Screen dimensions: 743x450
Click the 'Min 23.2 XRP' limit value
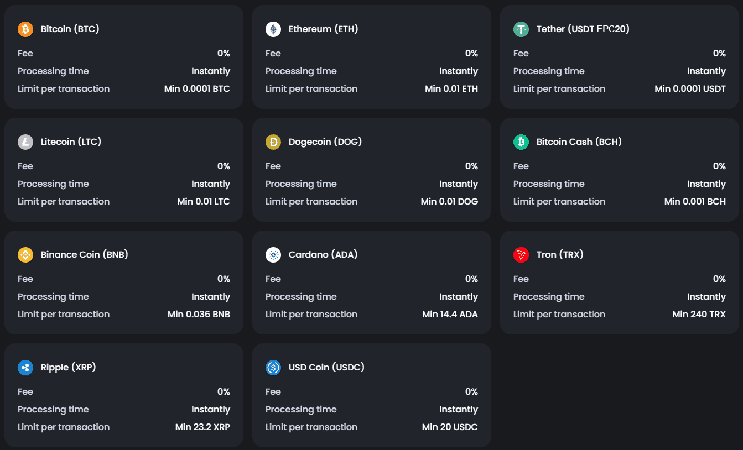coord(203,427)
